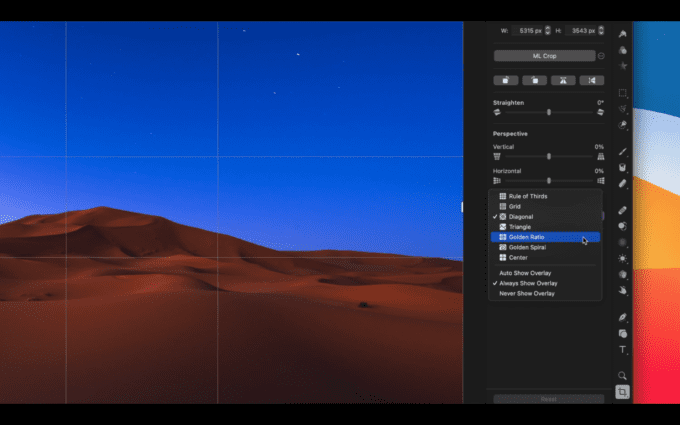Choose Never Show Overlay option

(527, 294)
